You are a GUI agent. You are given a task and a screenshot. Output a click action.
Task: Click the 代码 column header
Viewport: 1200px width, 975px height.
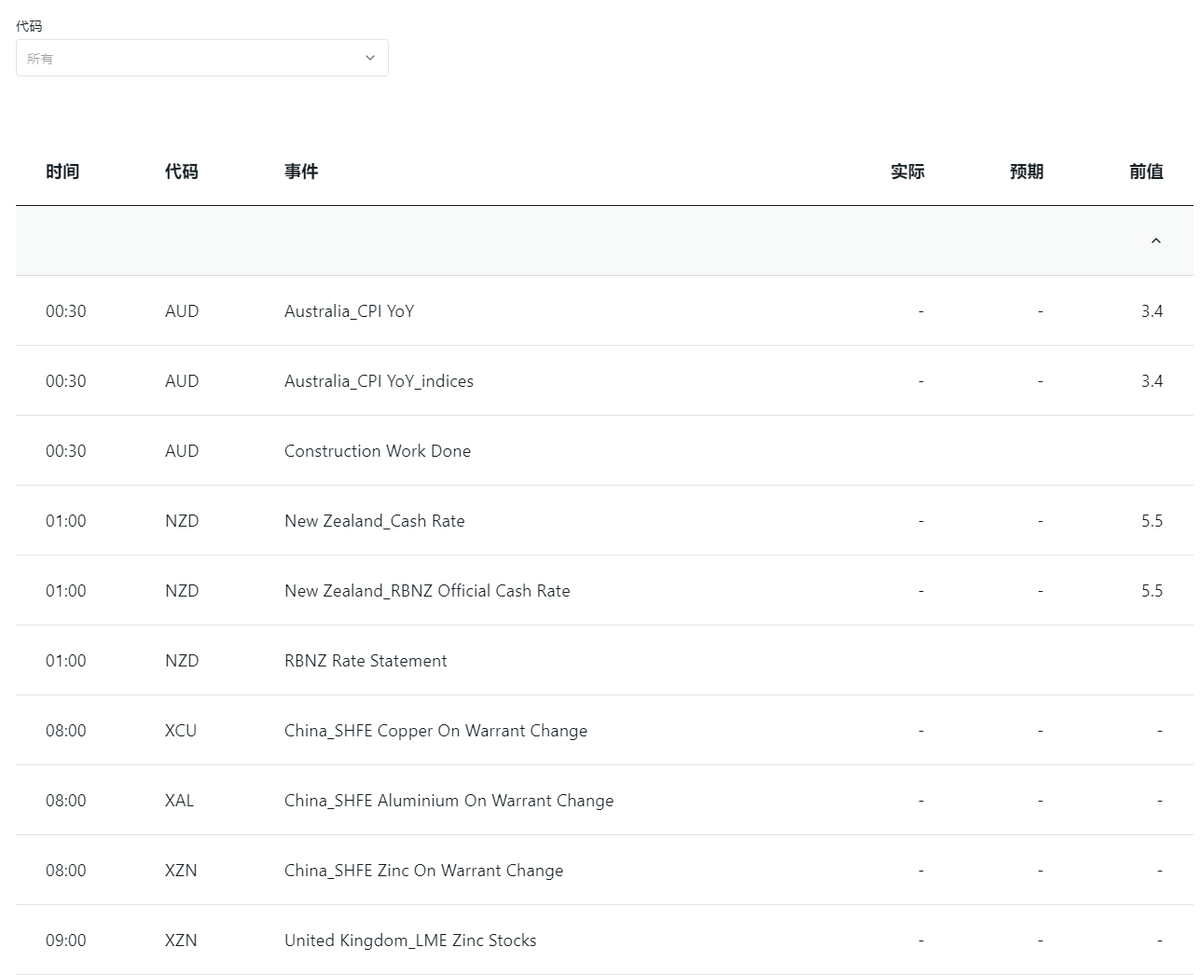pyautogui.click(x=181, y=171)
